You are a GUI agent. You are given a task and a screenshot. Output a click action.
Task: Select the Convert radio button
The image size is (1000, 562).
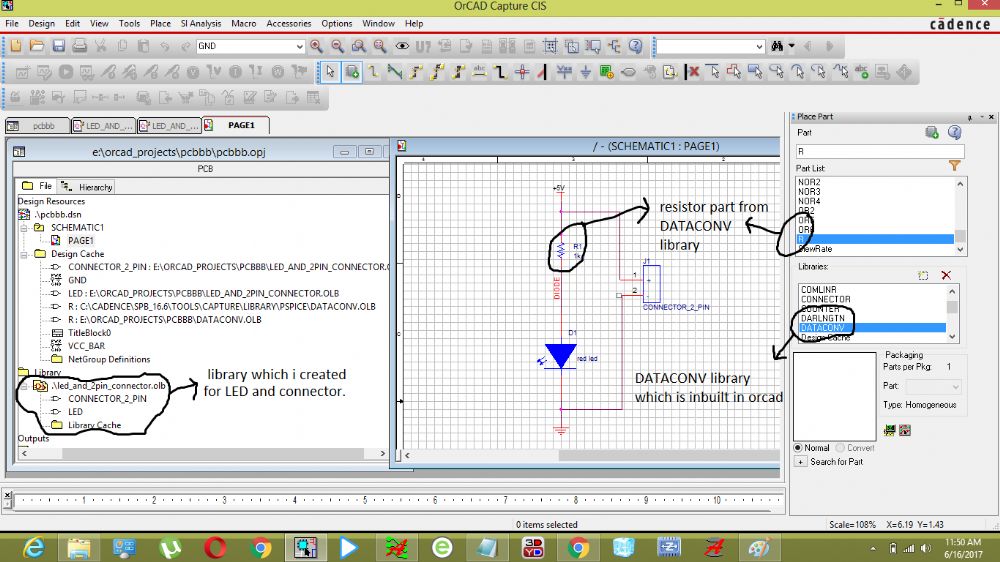click(840, 448)
